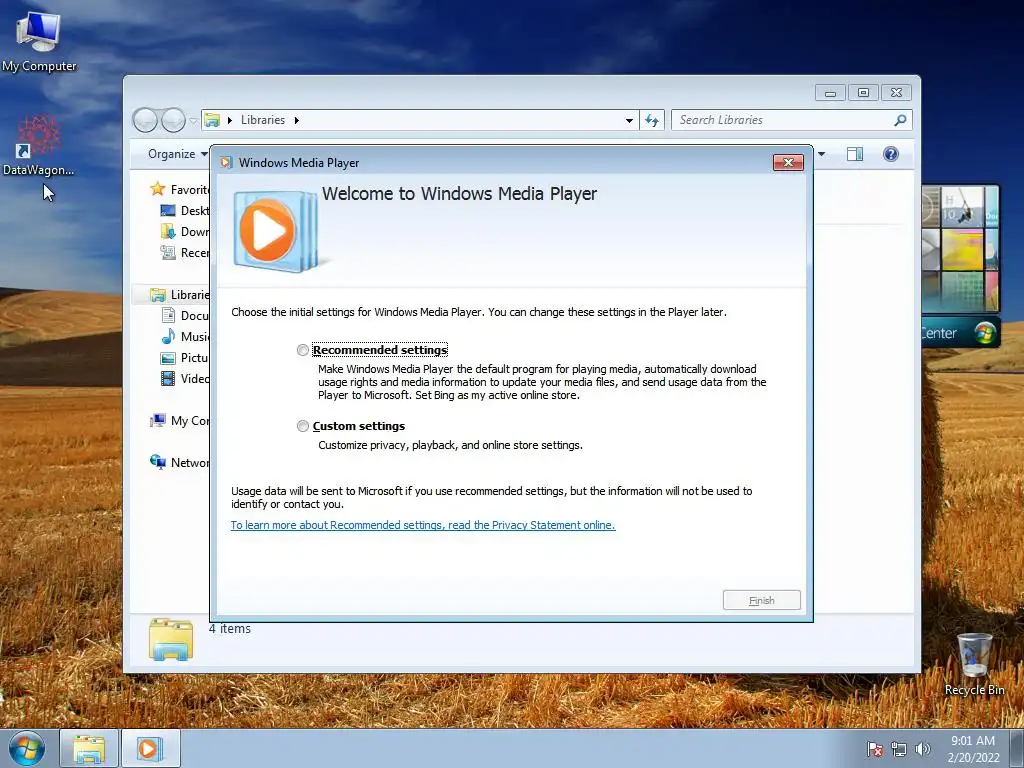1024x768 pixels.
Task: Close the Libraries window
Action: 896,93
